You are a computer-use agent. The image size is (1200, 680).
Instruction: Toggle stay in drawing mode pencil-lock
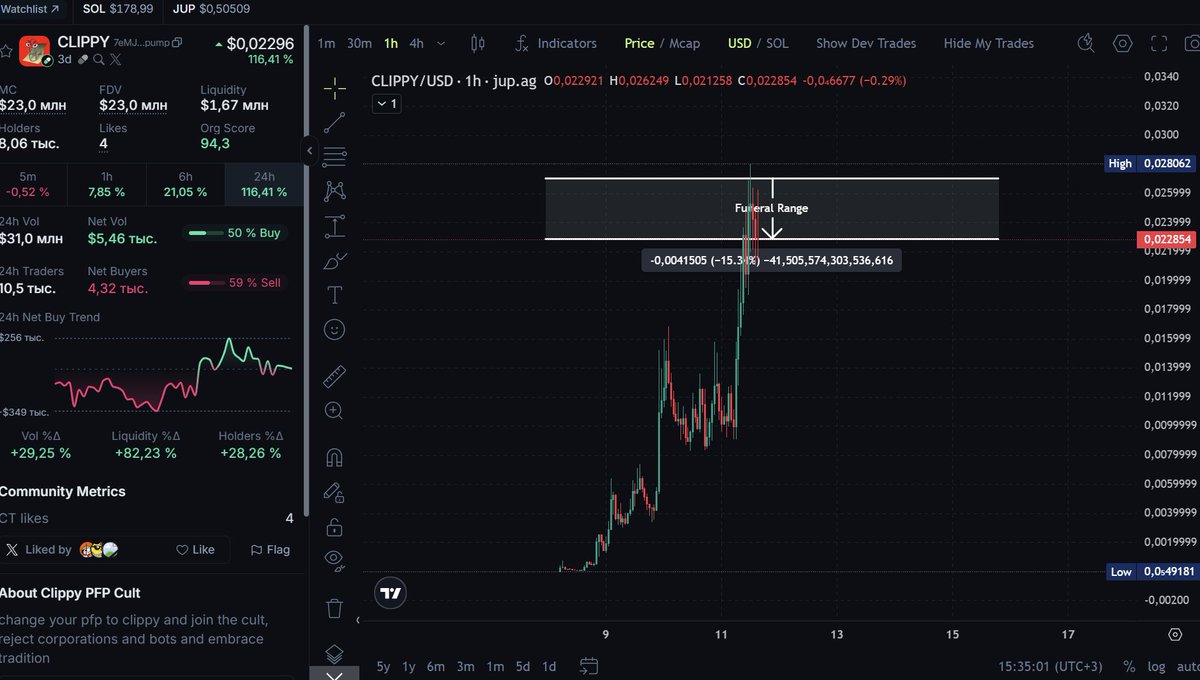335,492
